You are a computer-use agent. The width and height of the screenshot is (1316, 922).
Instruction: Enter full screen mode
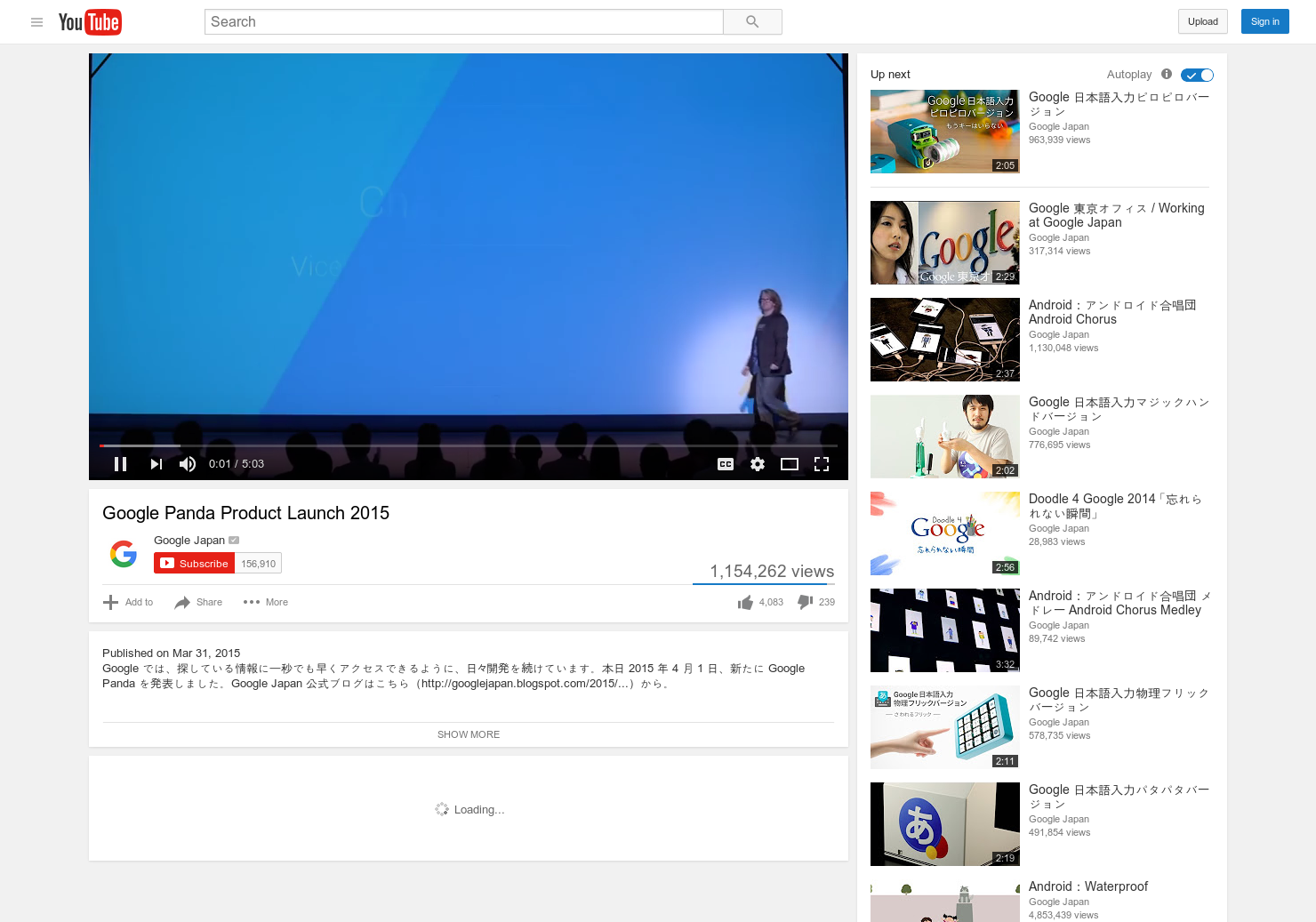822,464
